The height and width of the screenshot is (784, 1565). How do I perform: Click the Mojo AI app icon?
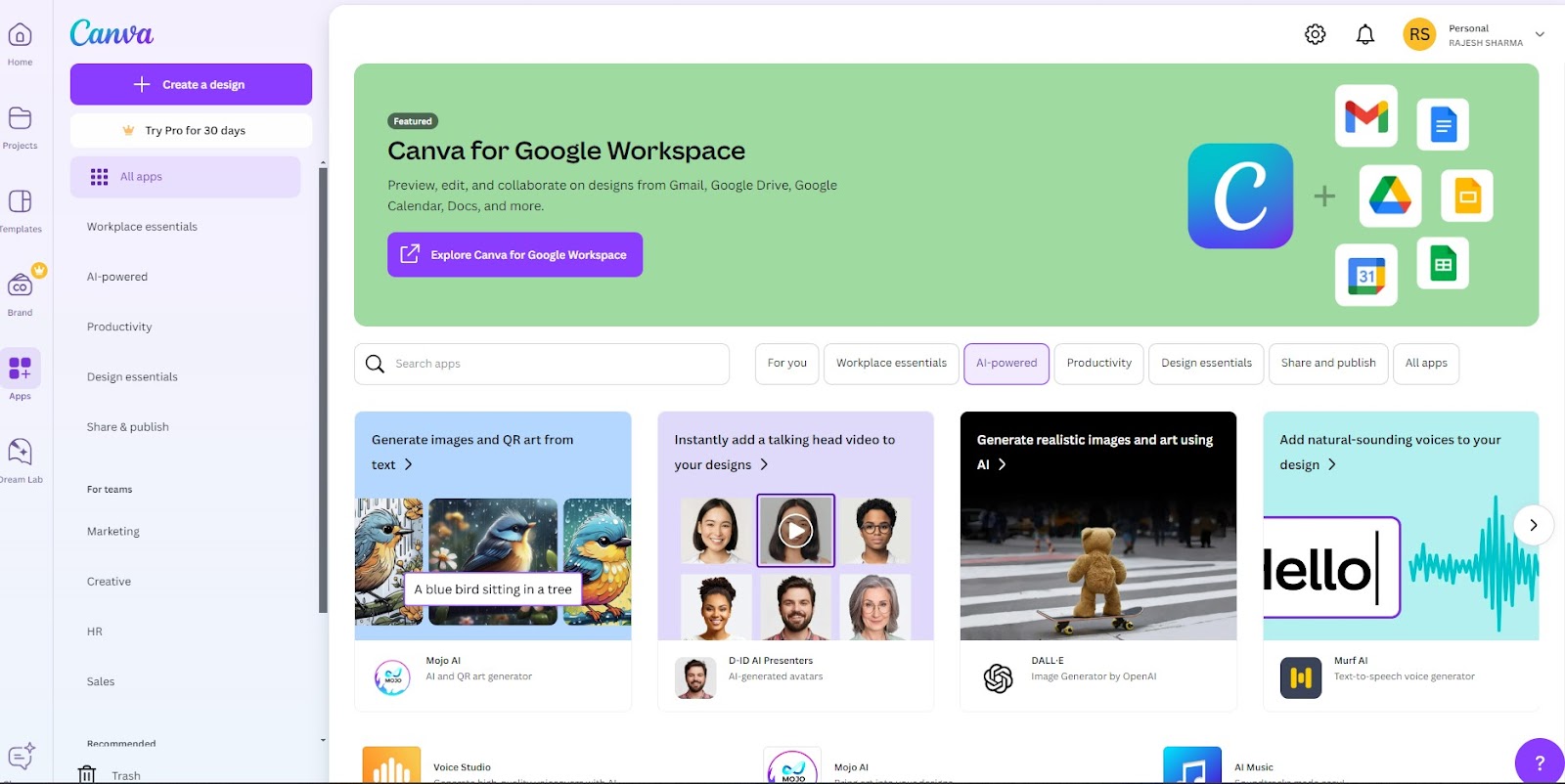tap(392, 676)
